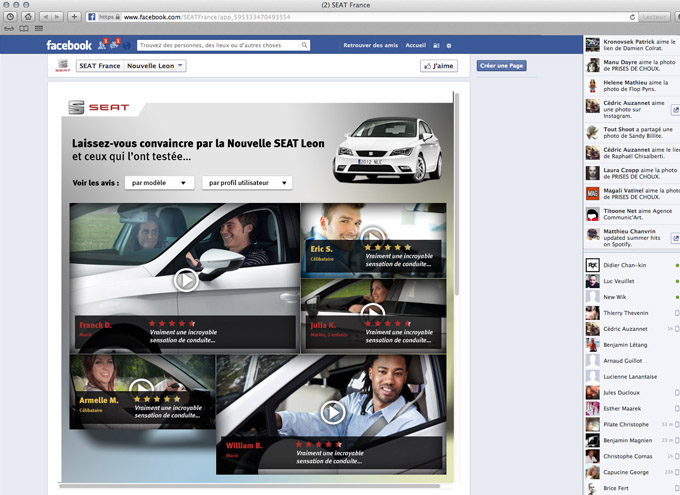Navigate forward with Safari forward arrow

tap(57, 16)
